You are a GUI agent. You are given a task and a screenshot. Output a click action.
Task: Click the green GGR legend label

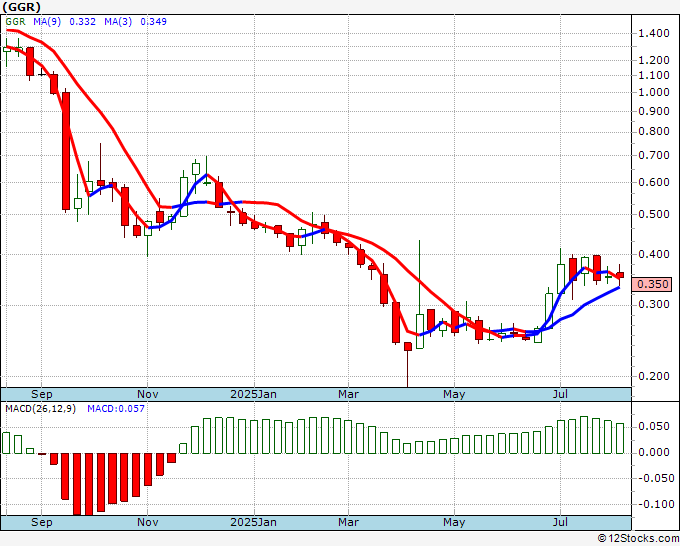15,22
